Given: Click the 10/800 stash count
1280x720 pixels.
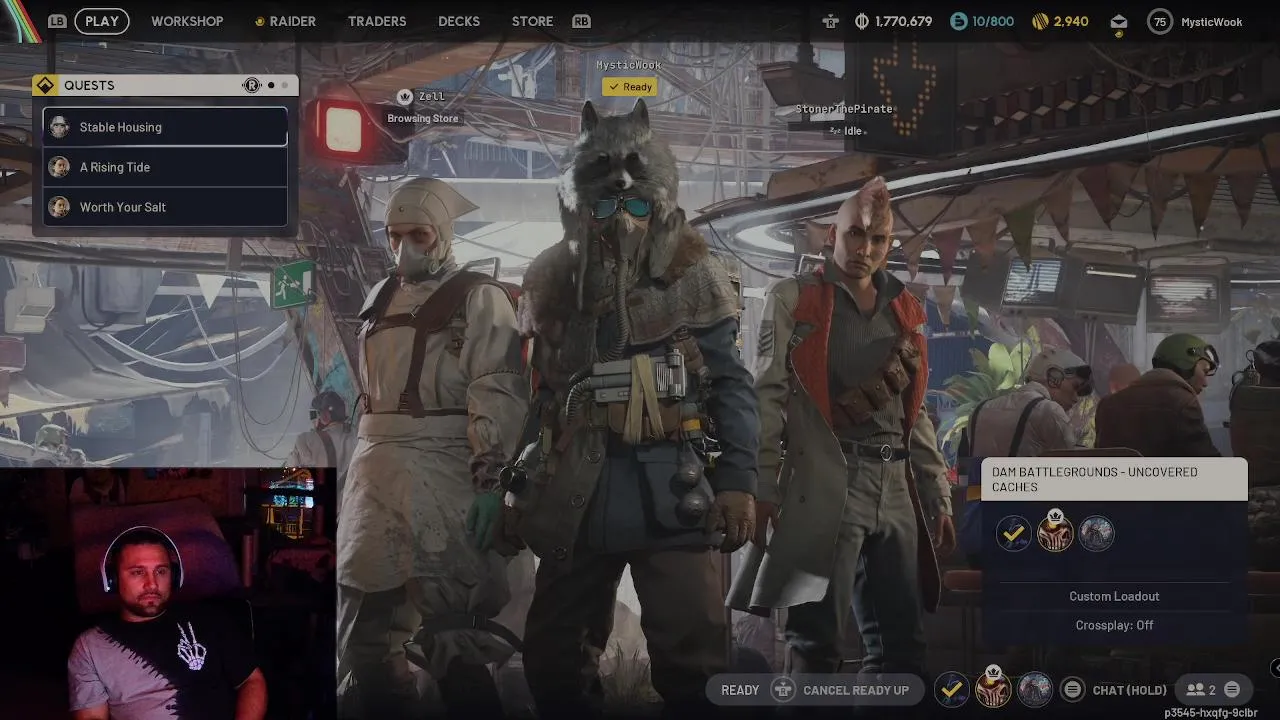Looking at the screenshot, I should coord(993,21).
